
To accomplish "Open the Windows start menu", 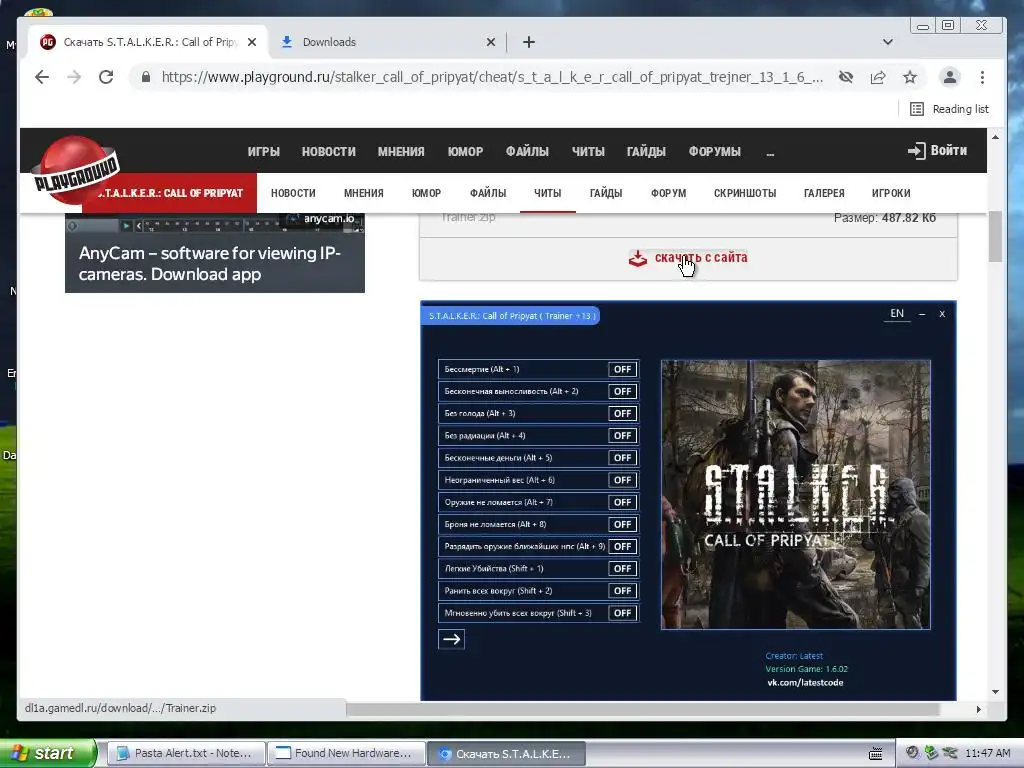I will point(47,754).
